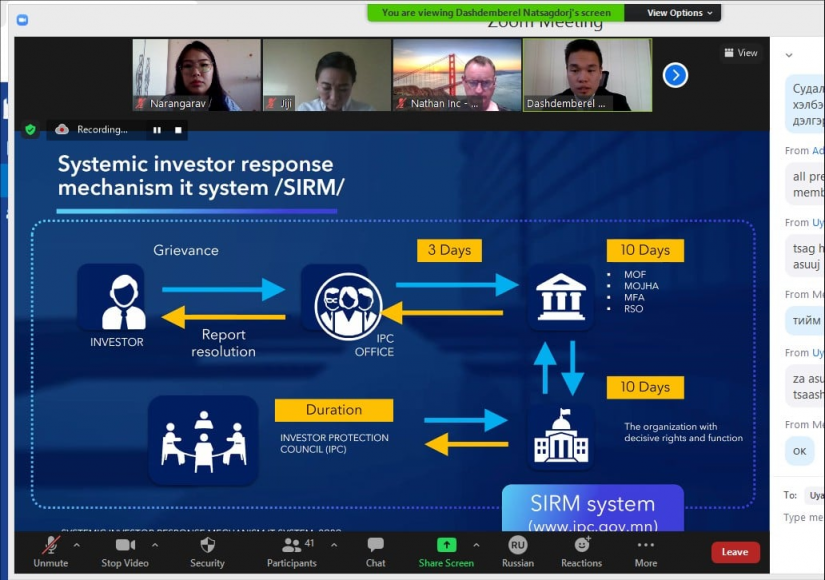The image size is (825, 580).
Task: Show next page of participant thumbnails
Action: click(676, 75)
